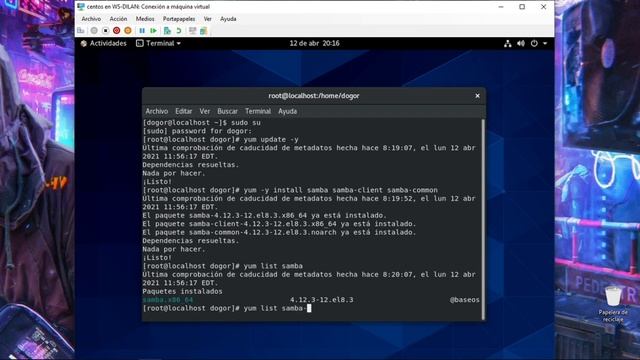Open the terminal's Archivo menu

tap(157, 111)
